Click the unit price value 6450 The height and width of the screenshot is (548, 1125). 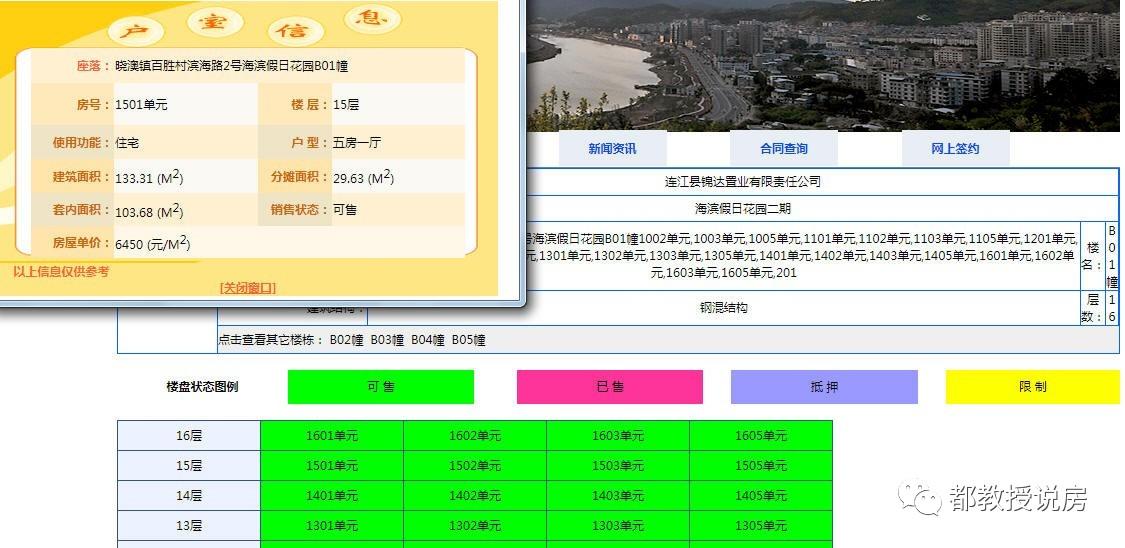(129, 245)
